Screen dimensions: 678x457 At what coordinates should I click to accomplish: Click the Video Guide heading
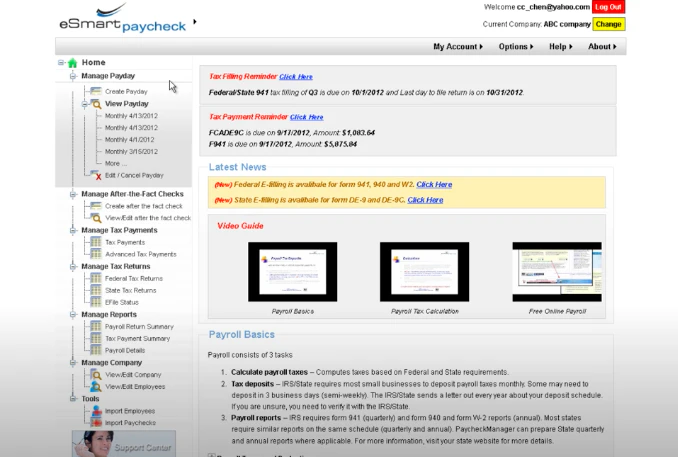pos(240,226)
